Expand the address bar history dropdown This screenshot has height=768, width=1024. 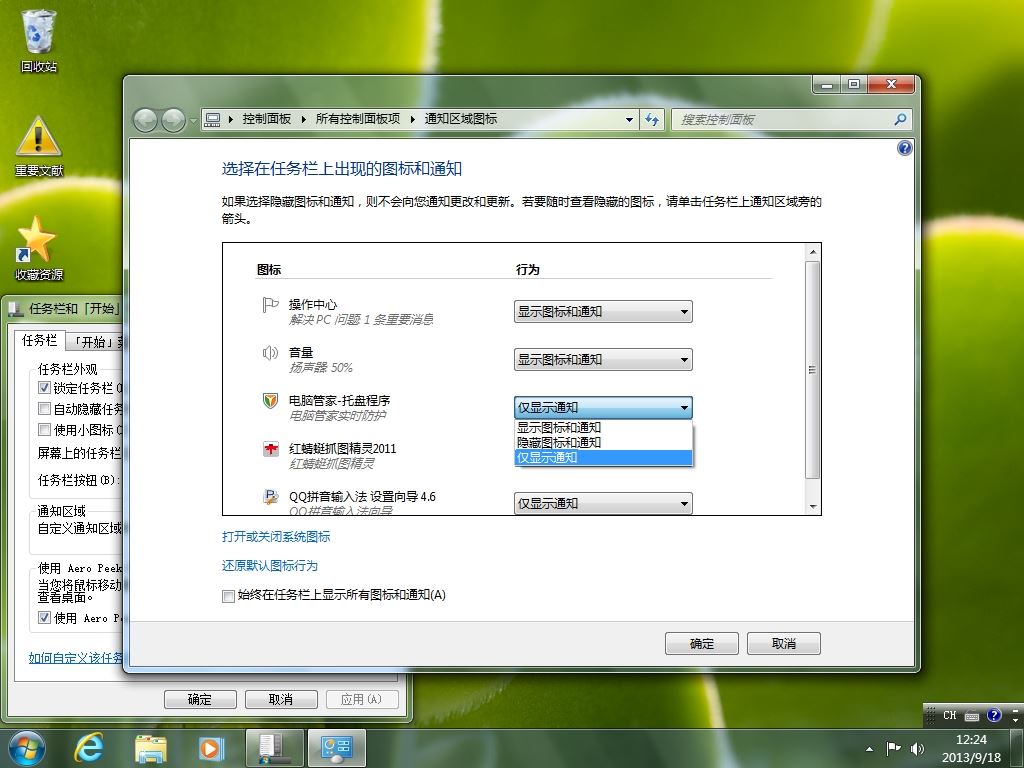pyautogui.click(x=629, y=120)
